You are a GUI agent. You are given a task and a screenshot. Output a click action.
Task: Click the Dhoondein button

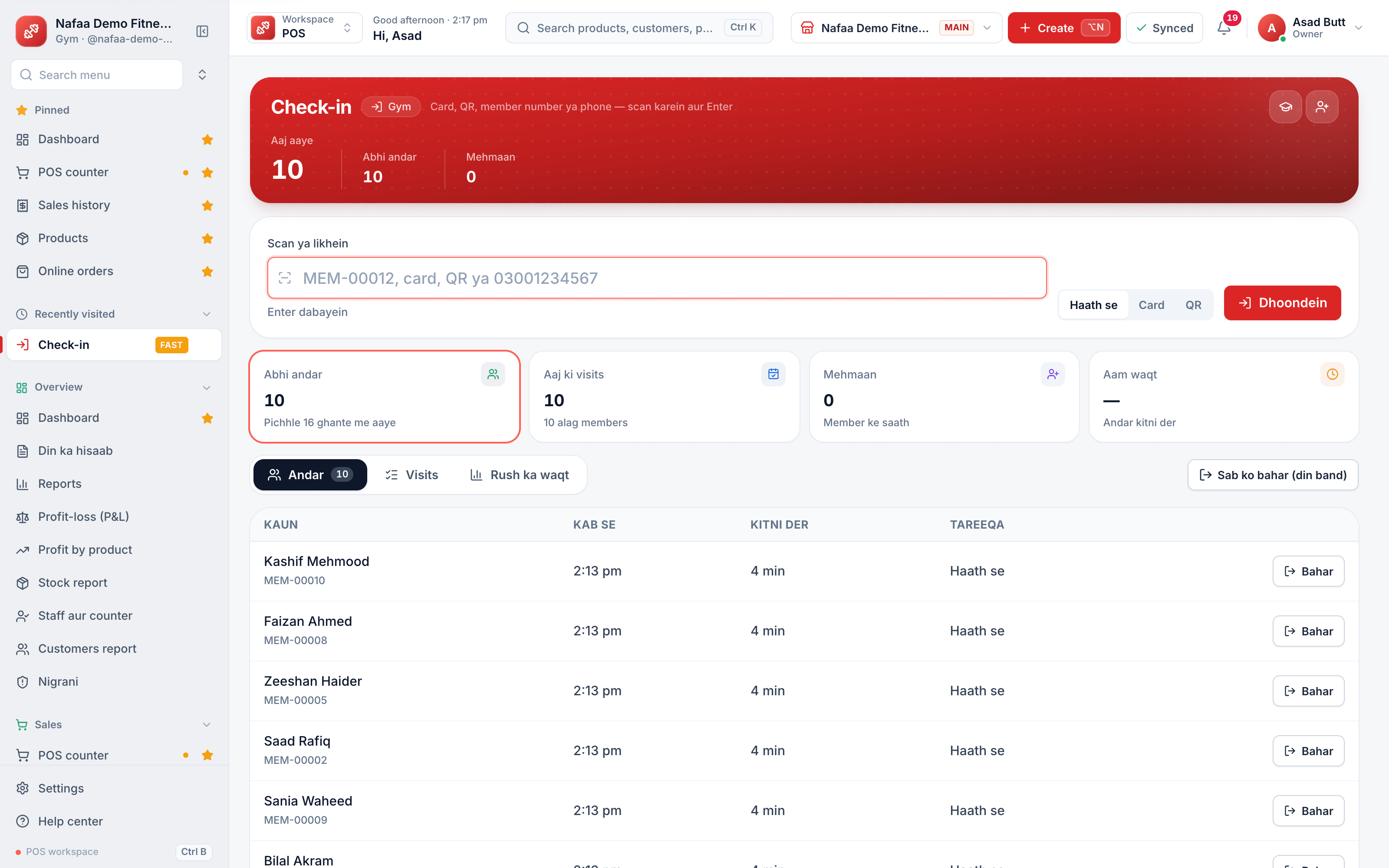pos(1282,303)
